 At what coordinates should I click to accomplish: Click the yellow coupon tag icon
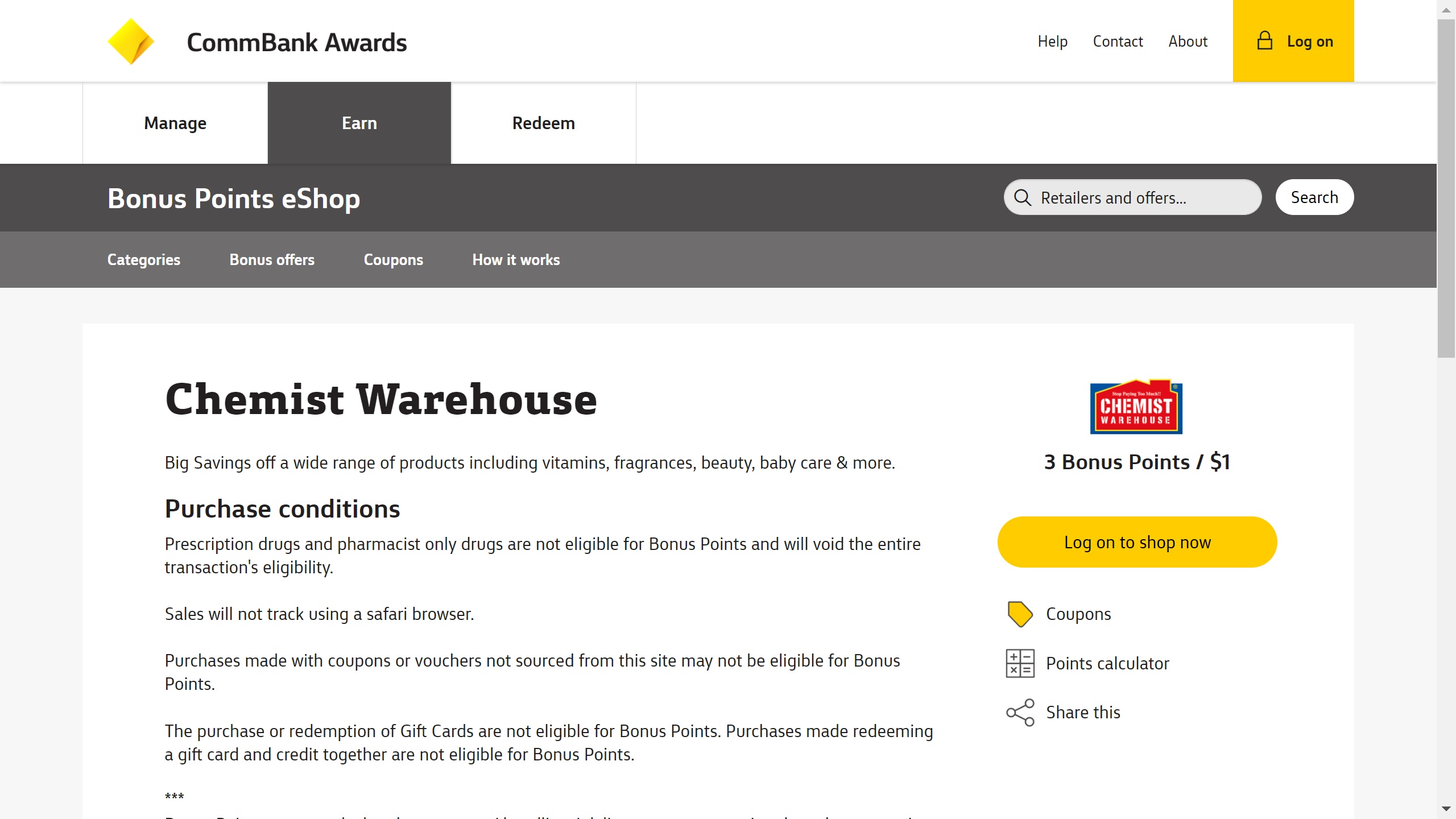point(1020,614)
